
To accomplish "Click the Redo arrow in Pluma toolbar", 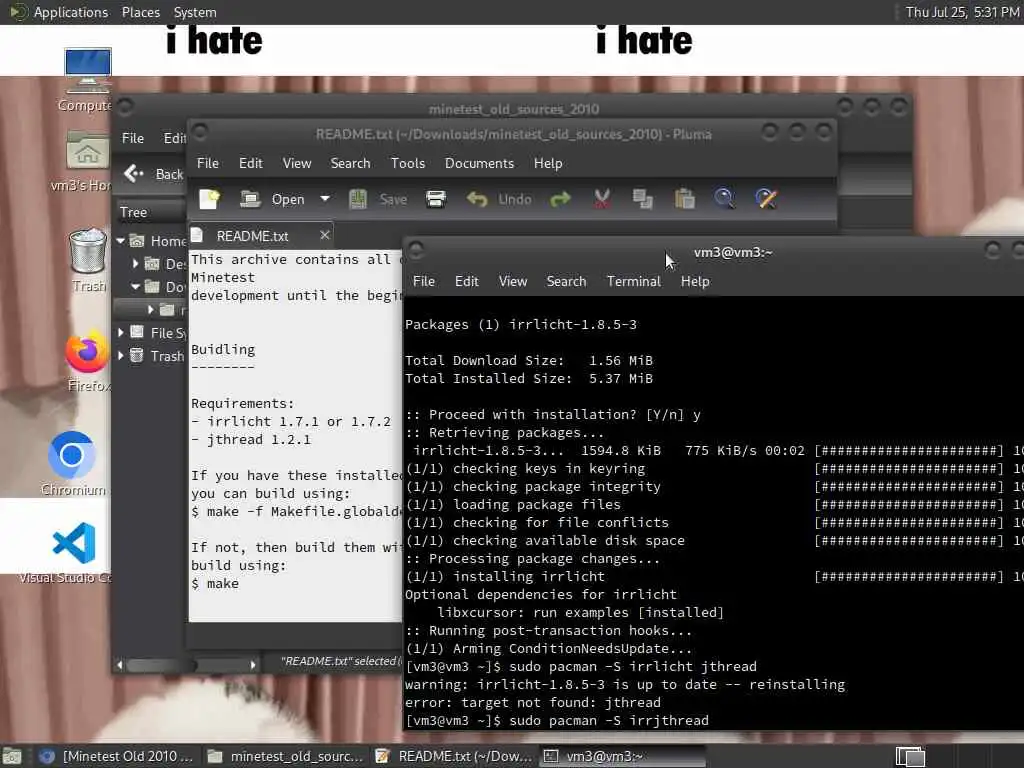I will (560, 199).
